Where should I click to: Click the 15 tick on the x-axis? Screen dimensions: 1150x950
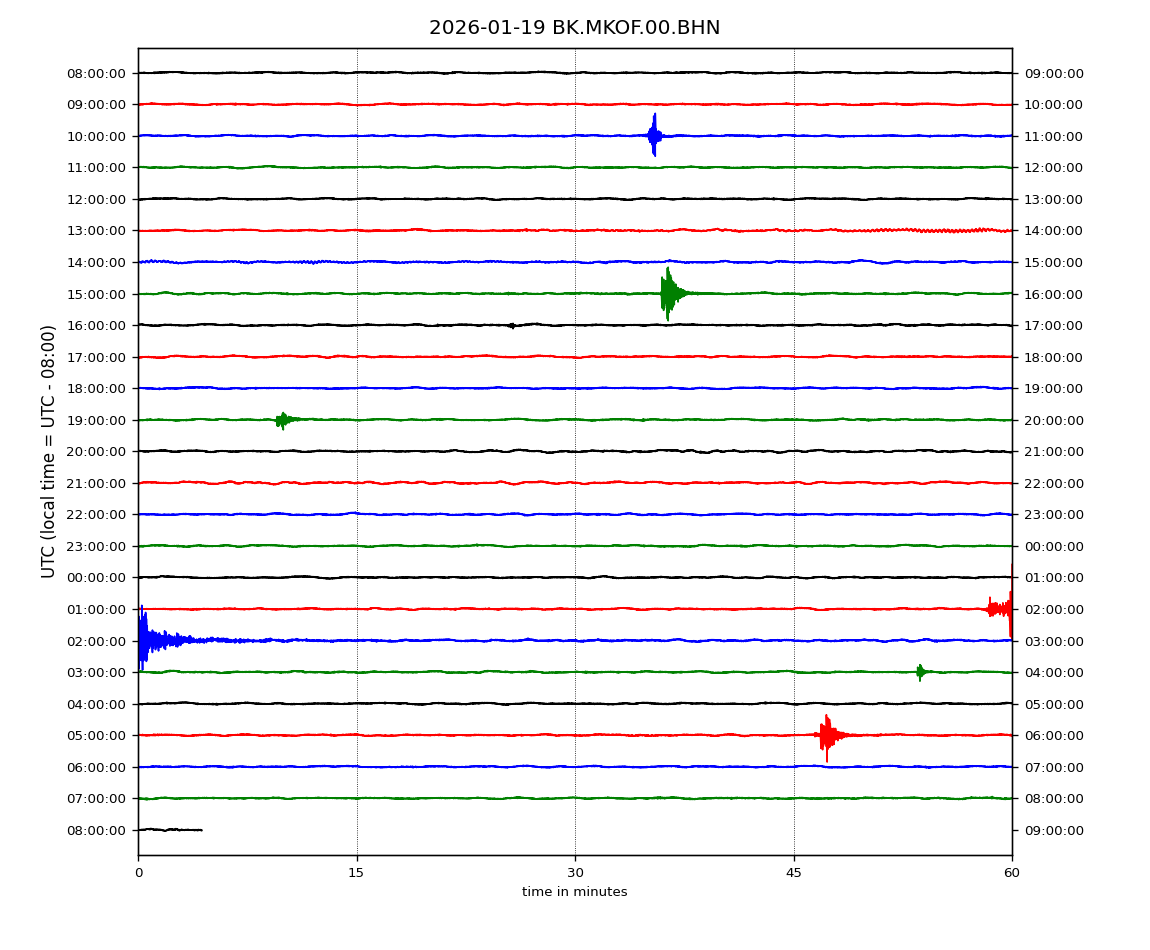click(x=356, y=873)
